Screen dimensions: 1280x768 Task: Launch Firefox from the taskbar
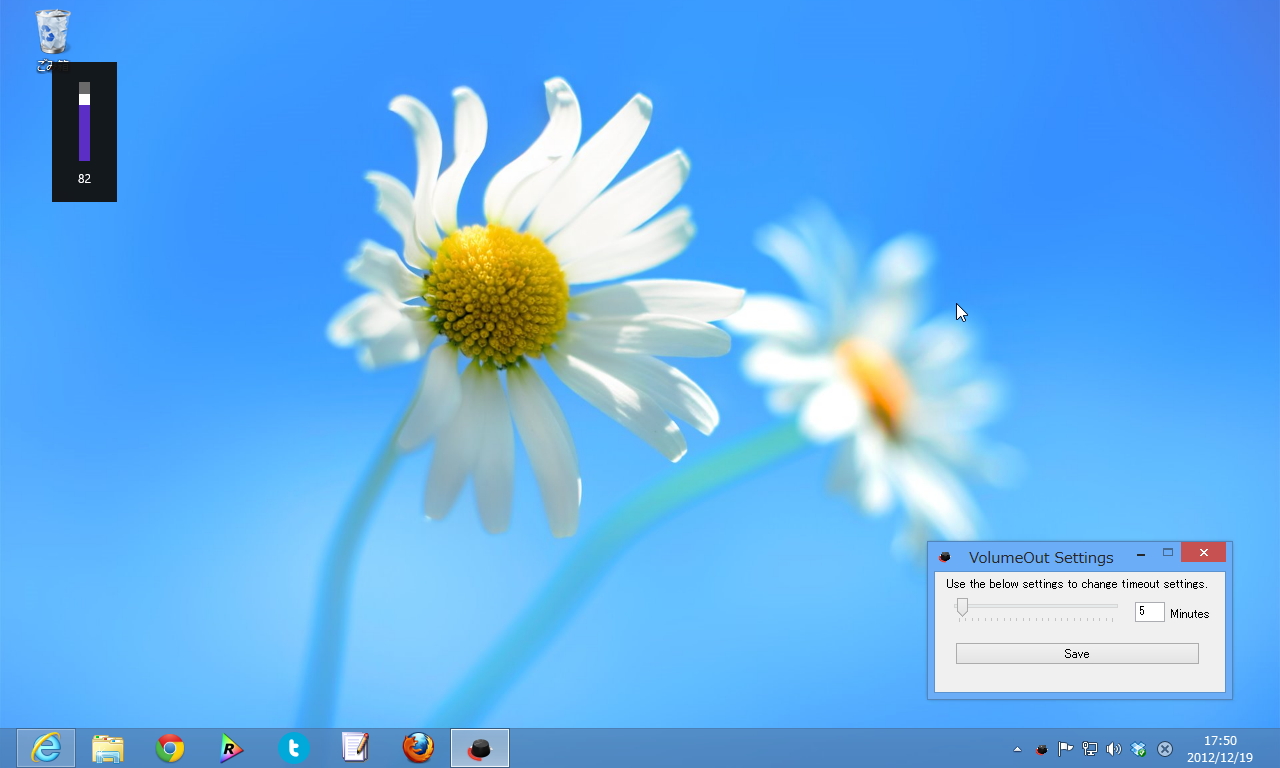[417, 747]
